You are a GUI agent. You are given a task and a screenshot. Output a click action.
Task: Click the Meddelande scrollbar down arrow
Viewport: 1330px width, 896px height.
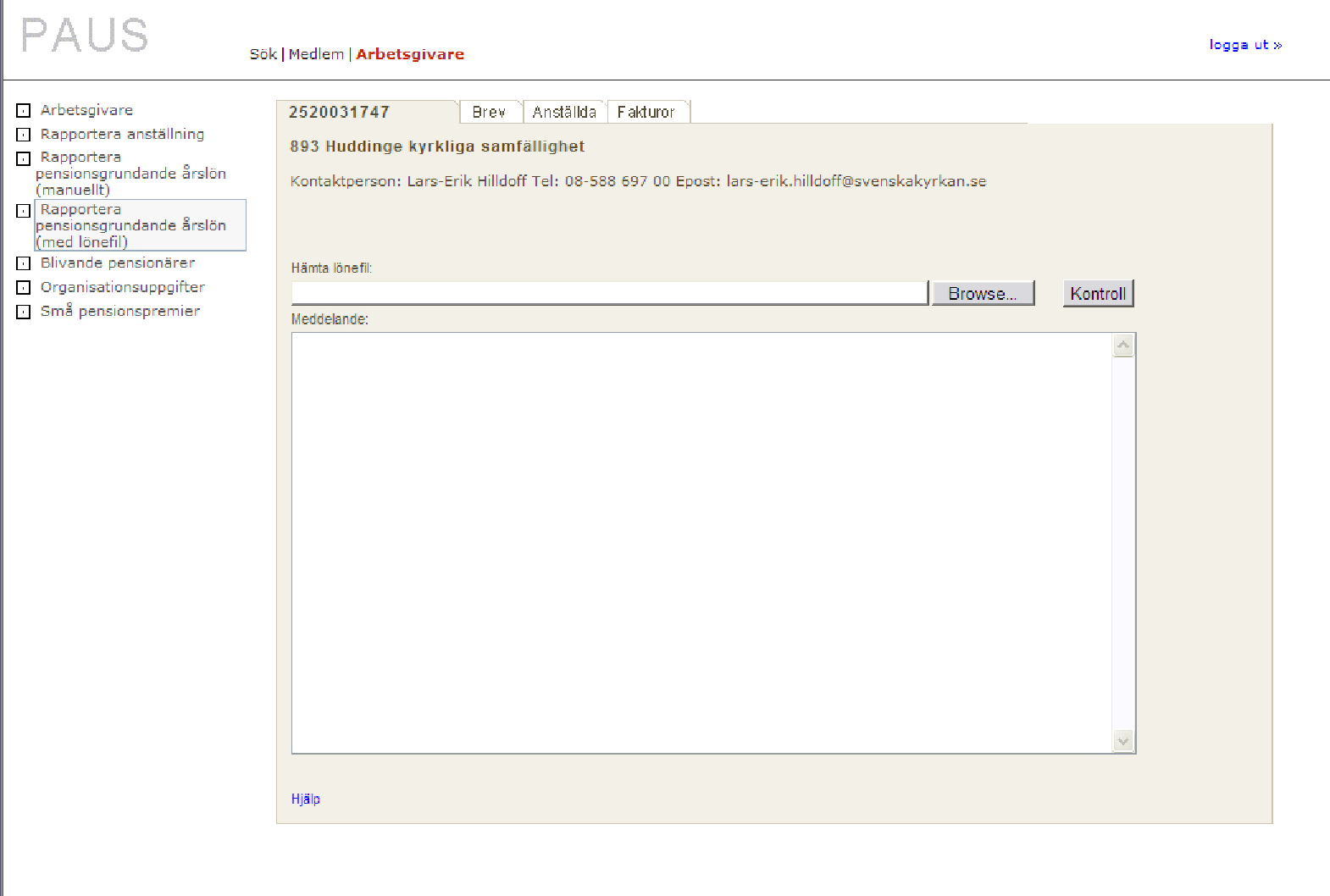(1123, 741)
